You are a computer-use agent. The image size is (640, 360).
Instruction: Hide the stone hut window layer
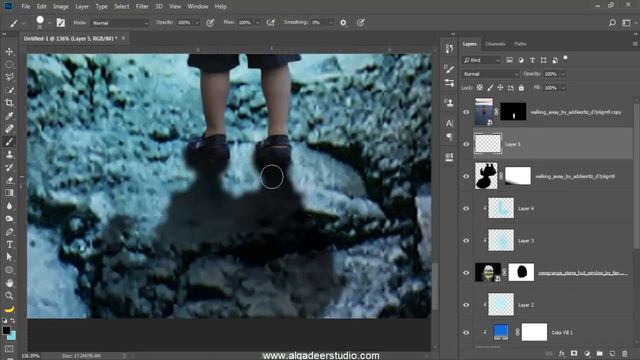click(466, 273)
